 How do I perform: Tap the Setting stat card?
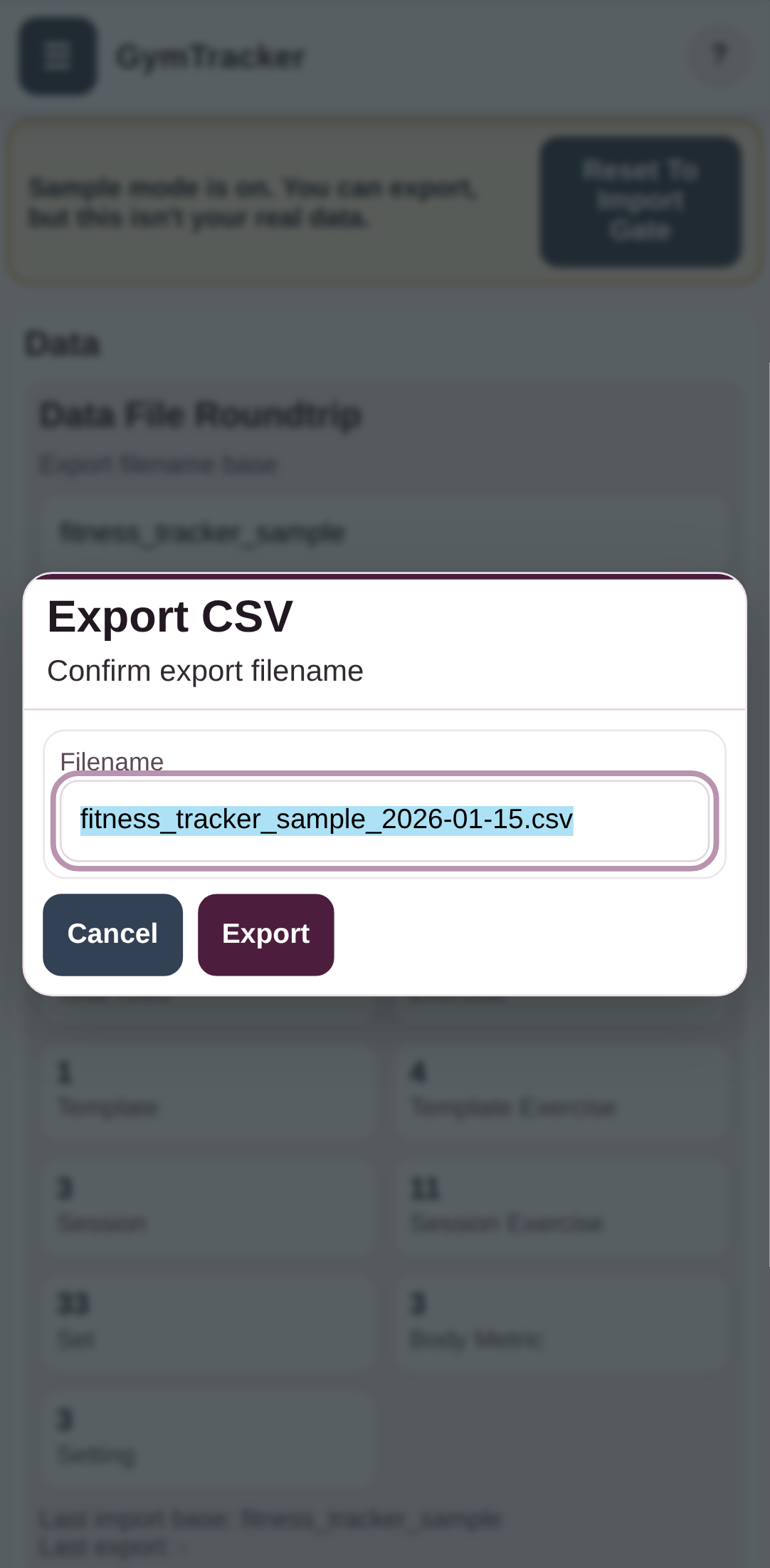[210, 1439]
